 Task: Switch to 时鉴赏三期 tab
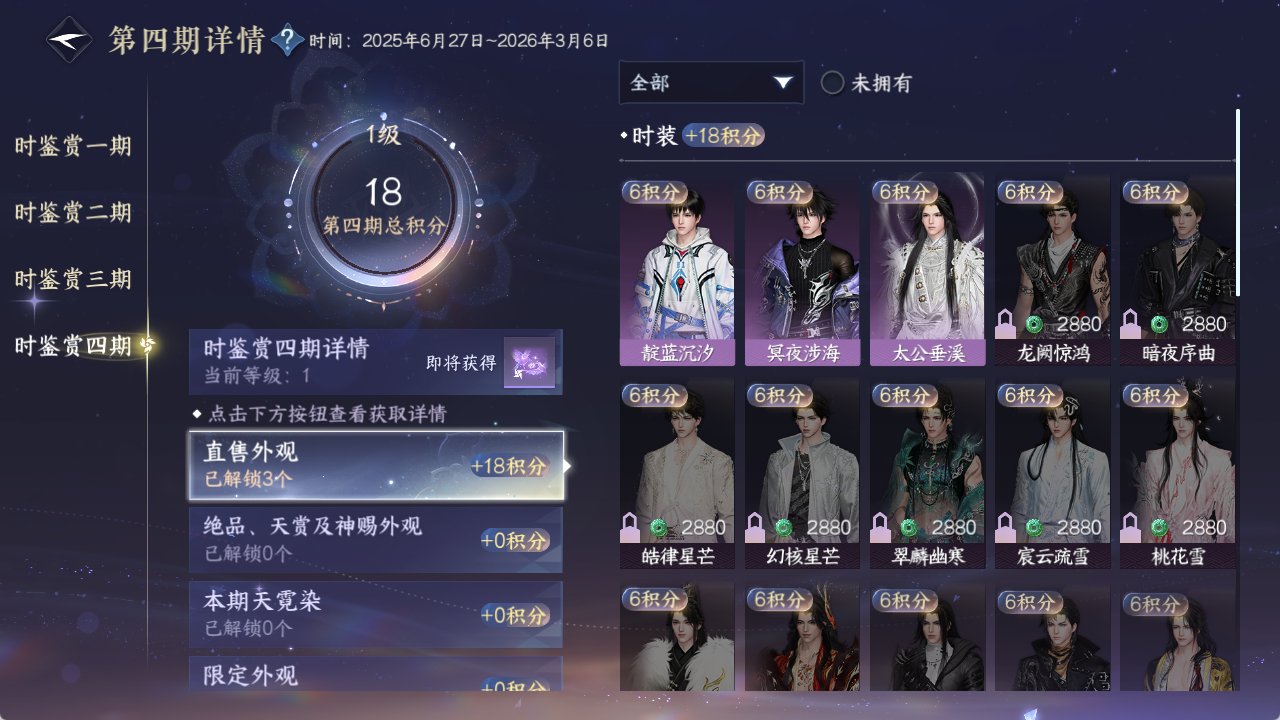click(73, 279)
